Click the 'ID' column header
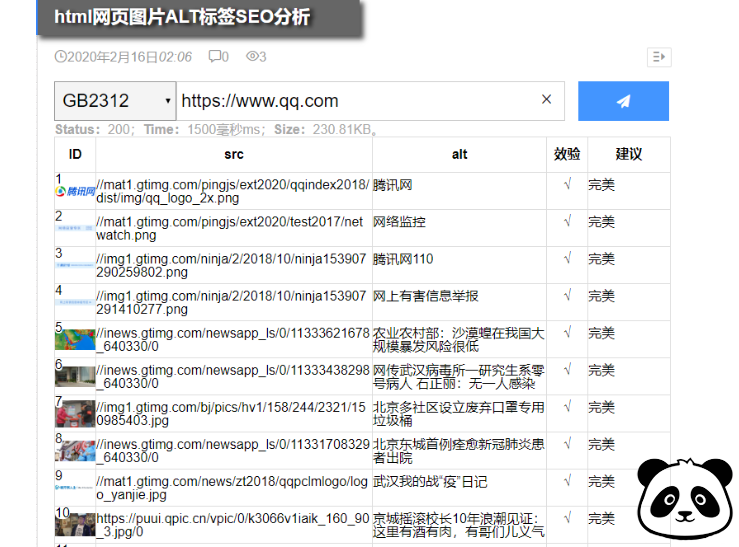 click(75, 155)
